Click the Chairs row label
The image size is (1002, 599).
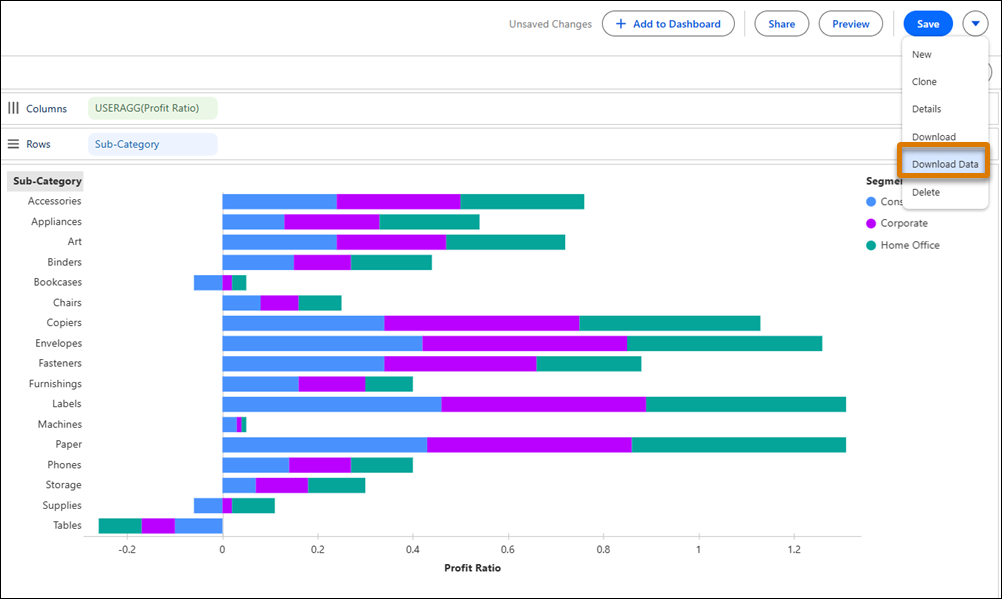click(67, 302)
